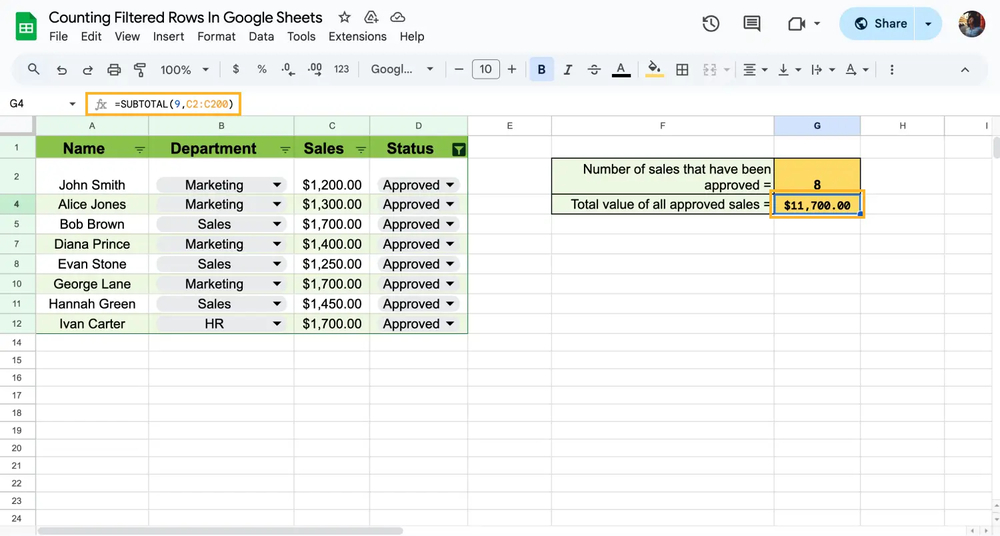Open version history clock icon
This screenshot has height=536, width=1000.
711,24
